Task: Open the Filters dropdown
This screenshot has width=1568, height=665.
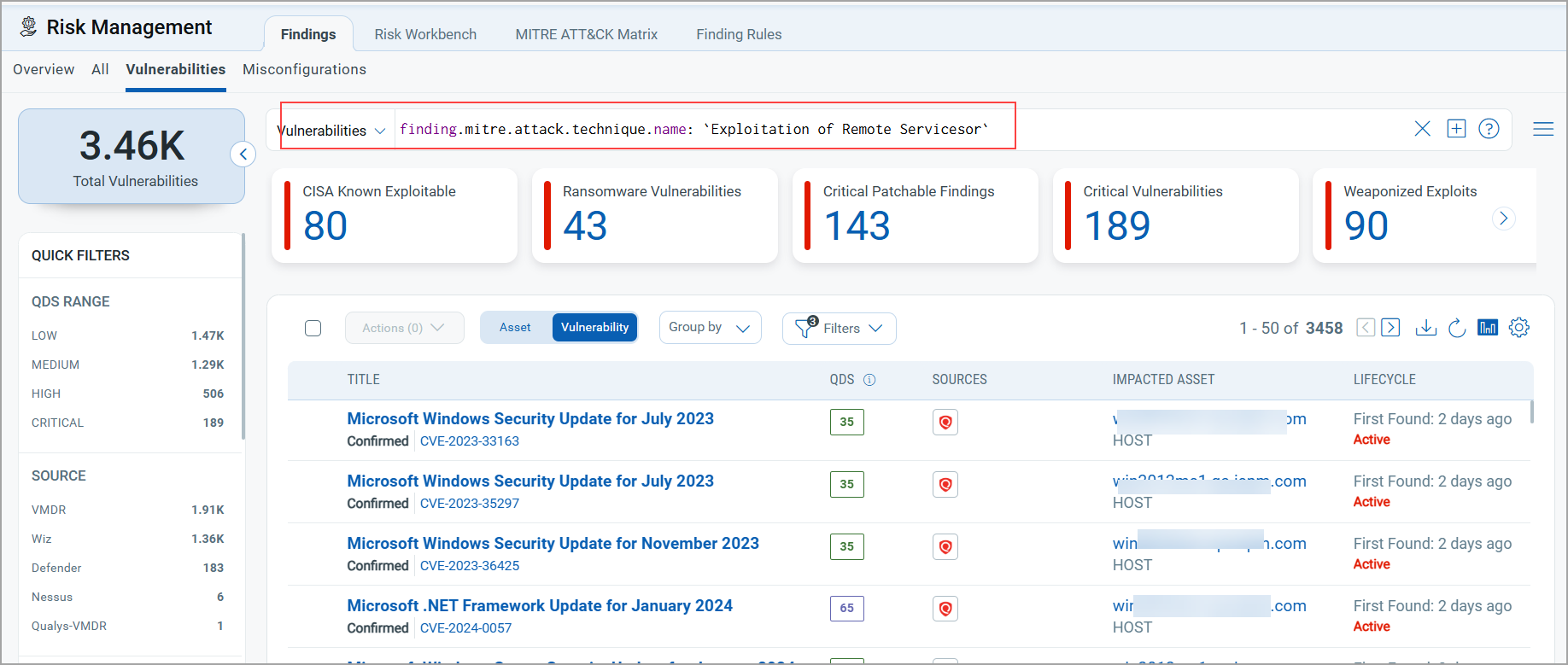Action: [x=839, y=329]
